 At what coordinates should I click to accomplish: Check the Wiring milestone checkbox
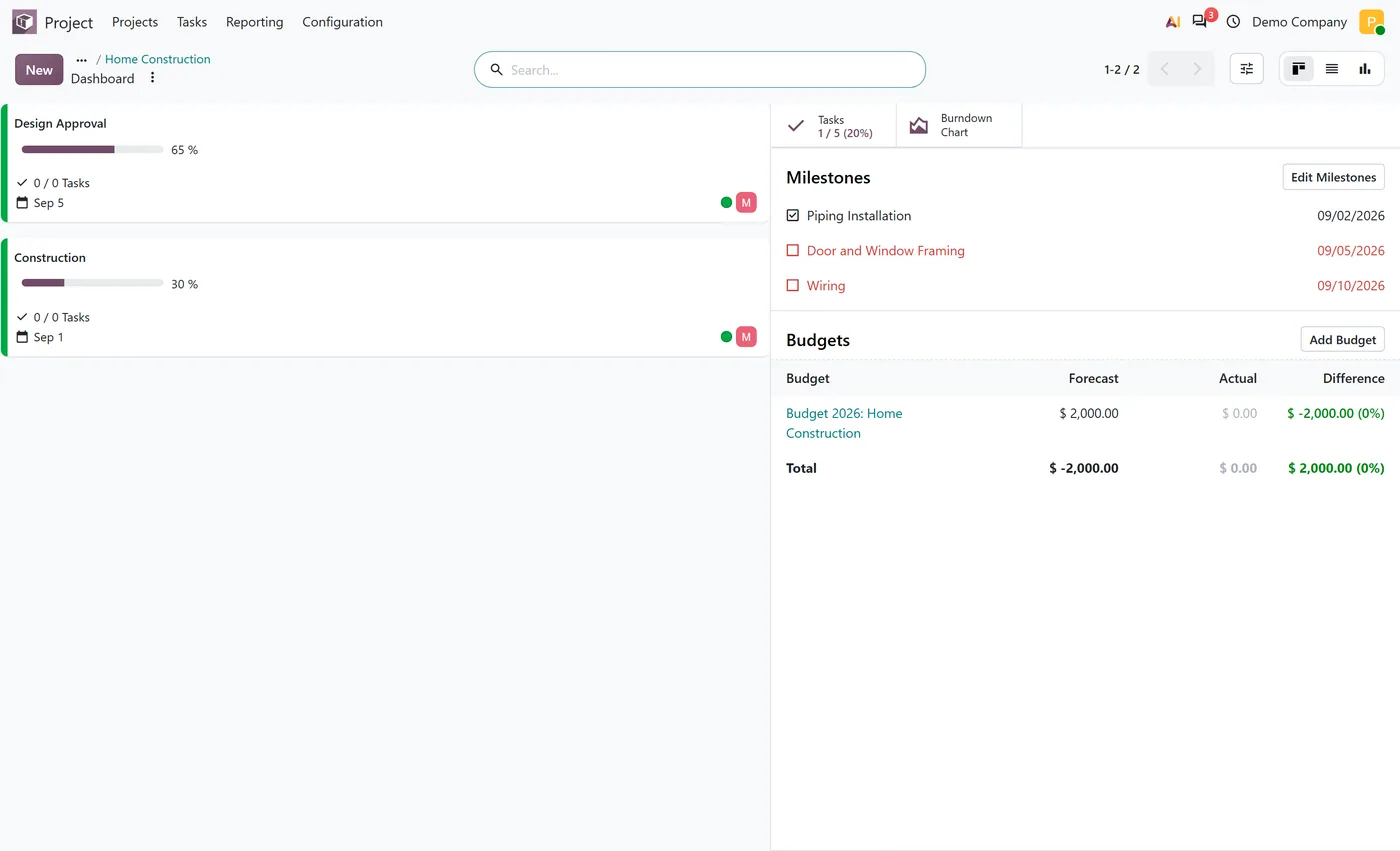click(x=793, y=285)
